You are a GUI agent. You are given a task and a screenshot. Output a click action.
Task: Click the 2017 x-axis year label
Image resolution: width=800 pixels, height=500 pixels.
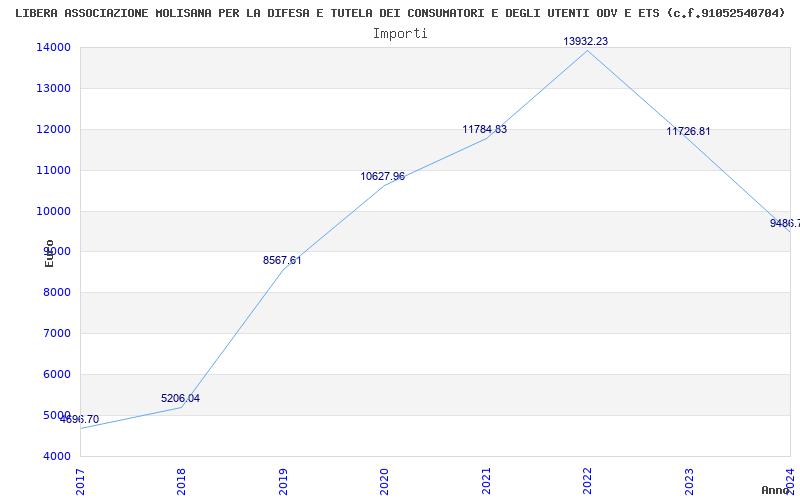coord(81,481)
